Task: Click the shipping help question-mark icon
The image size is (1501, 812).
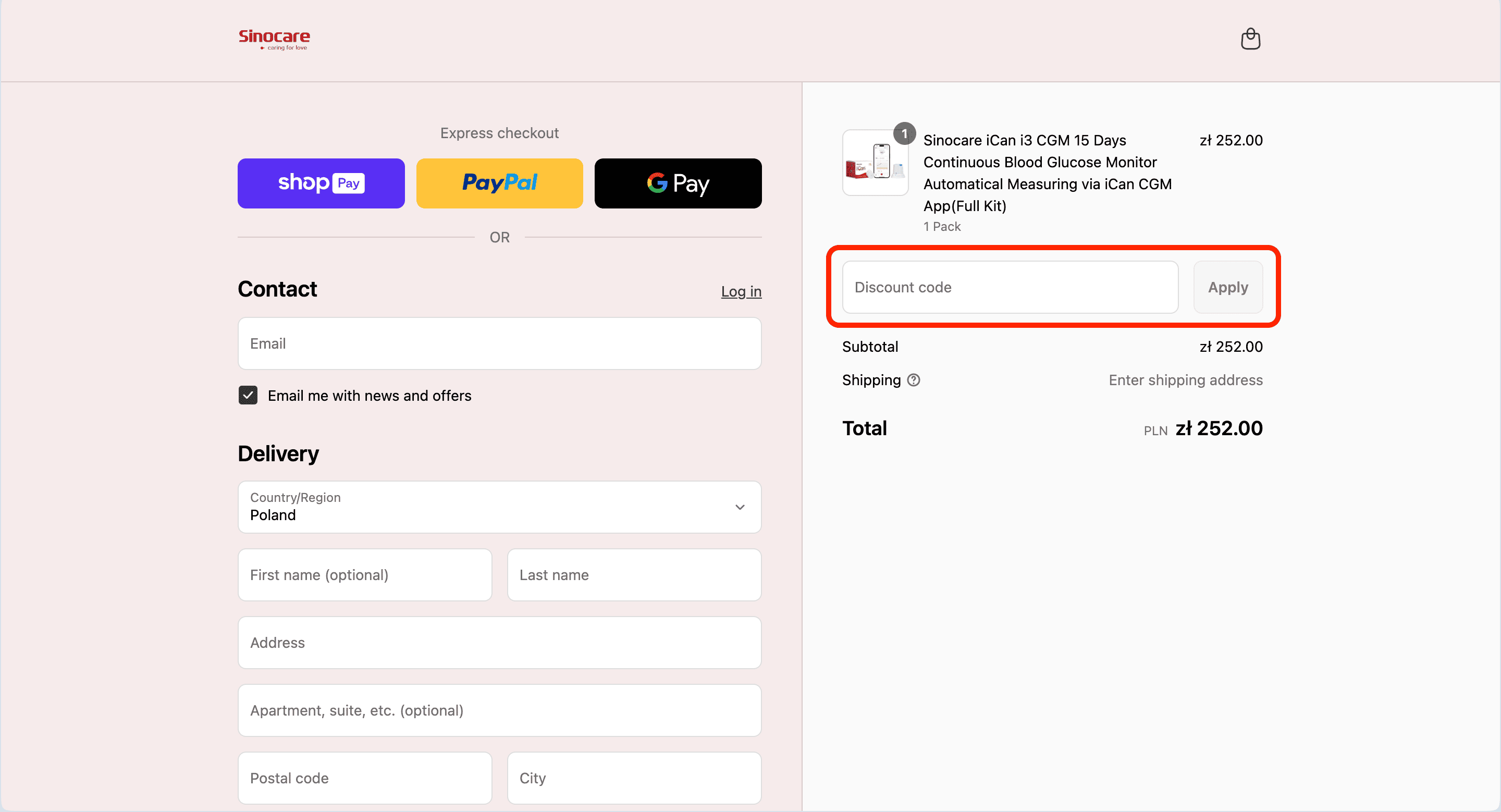Action: pos(914,380)
